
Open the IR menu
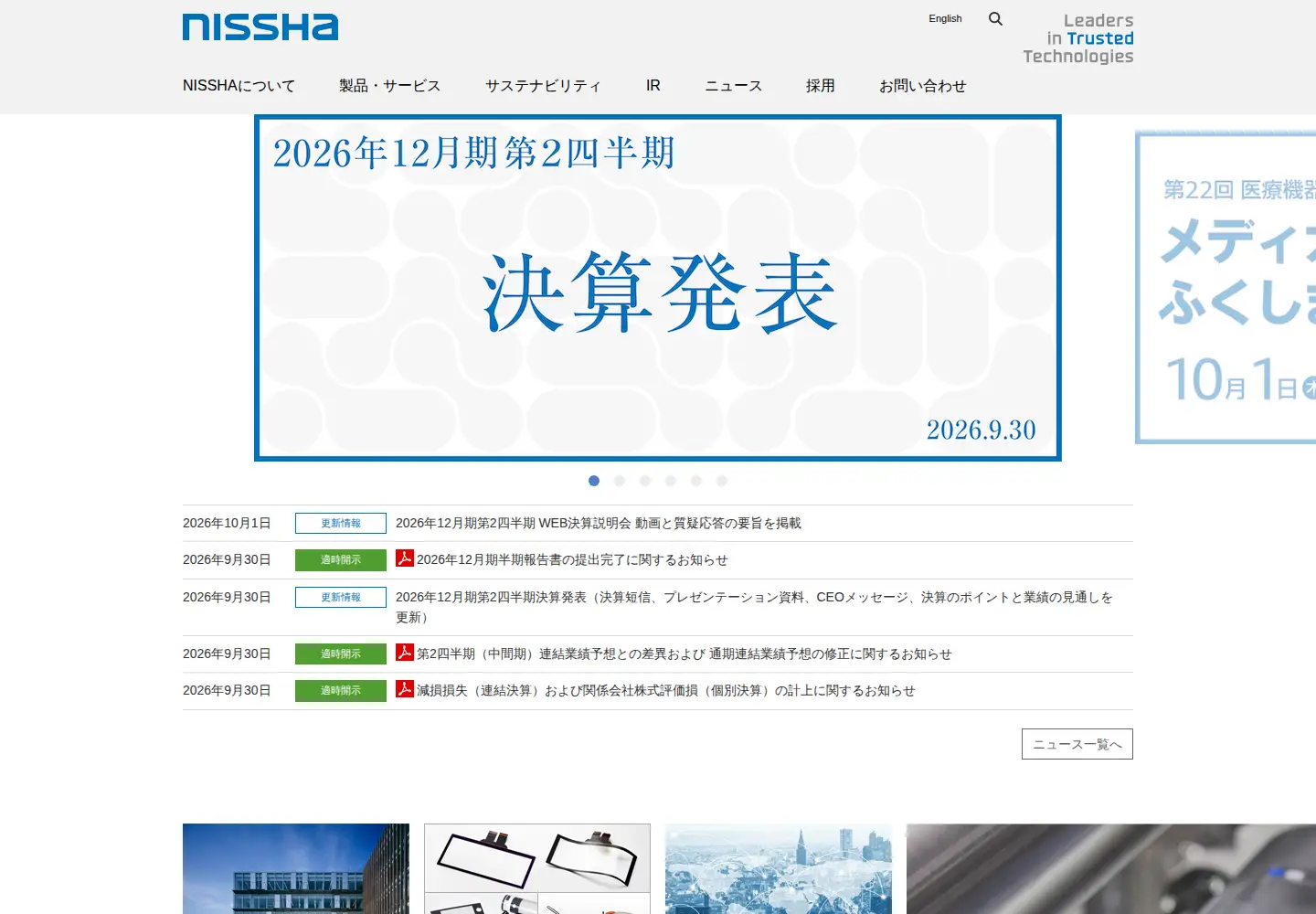(653, 86)
